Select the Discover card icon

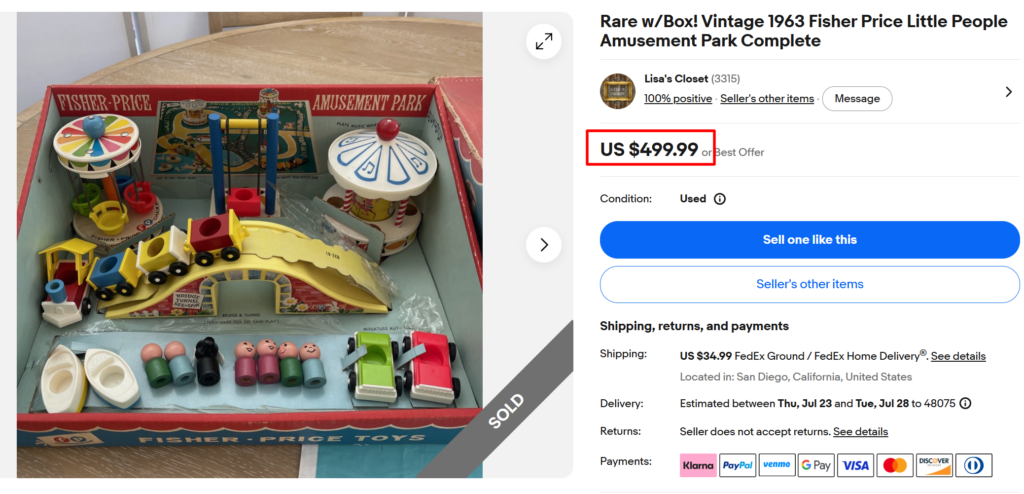(x=934, y=465)
